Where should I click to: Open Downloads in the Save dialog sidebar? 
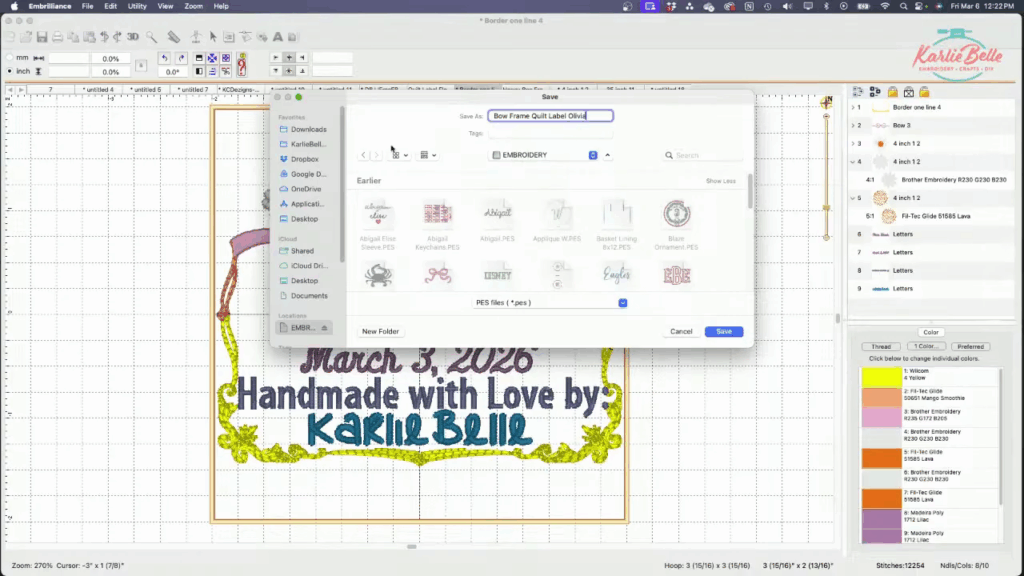point(304,129)
